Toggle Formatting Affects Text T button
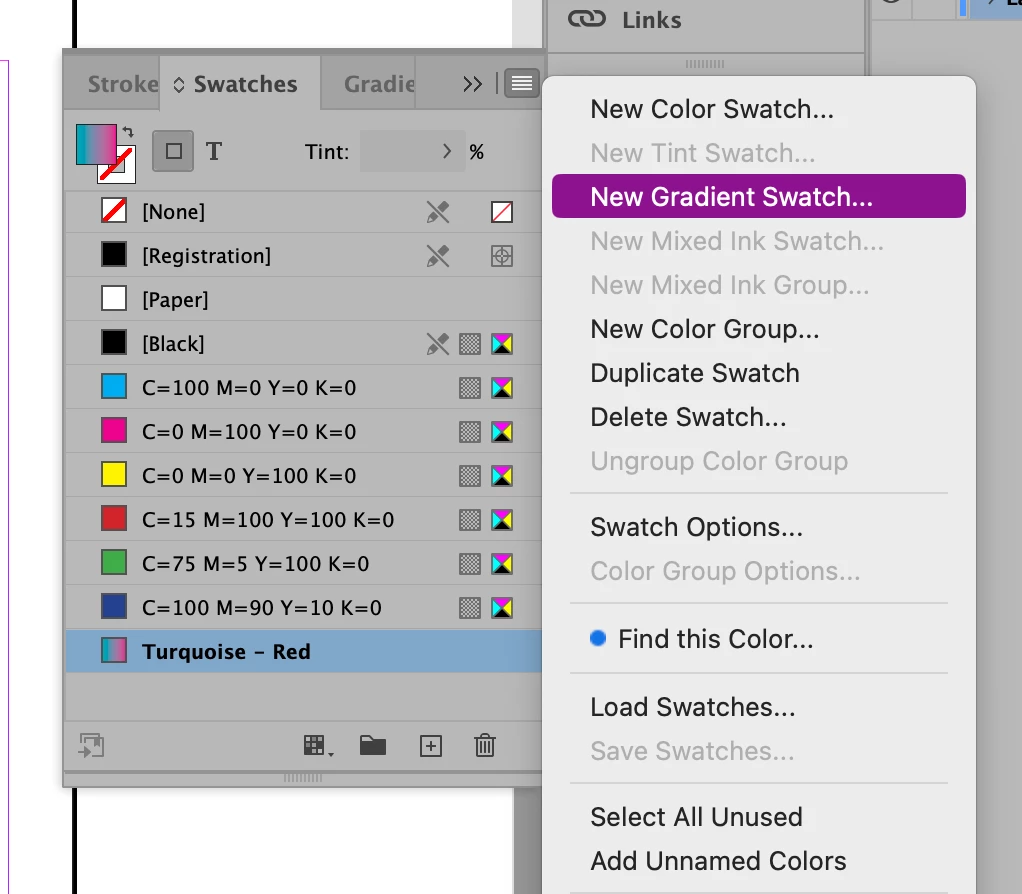 pyautogui.click(x=214, y=151)
